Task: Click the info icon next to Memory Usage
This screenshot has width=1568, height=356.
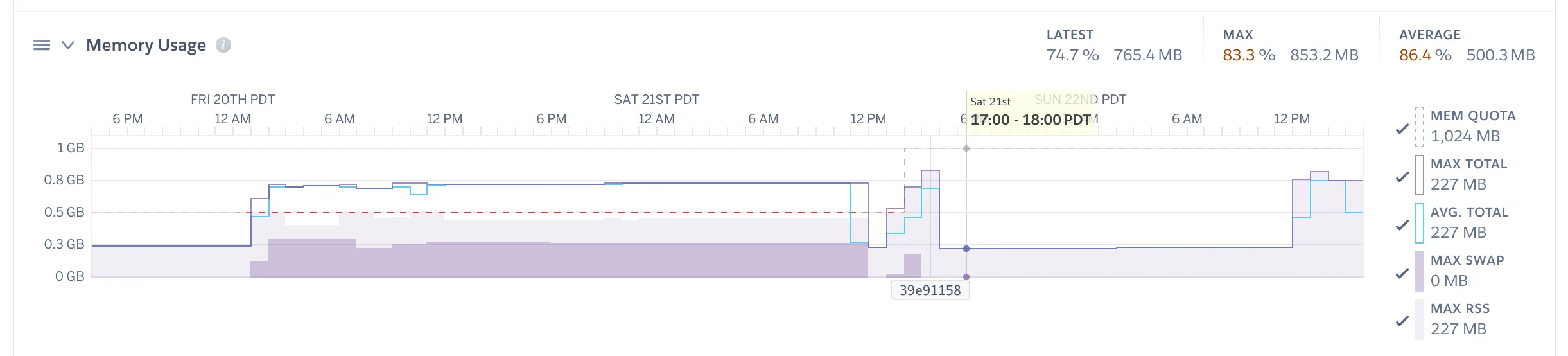Action: click(223, 45)
